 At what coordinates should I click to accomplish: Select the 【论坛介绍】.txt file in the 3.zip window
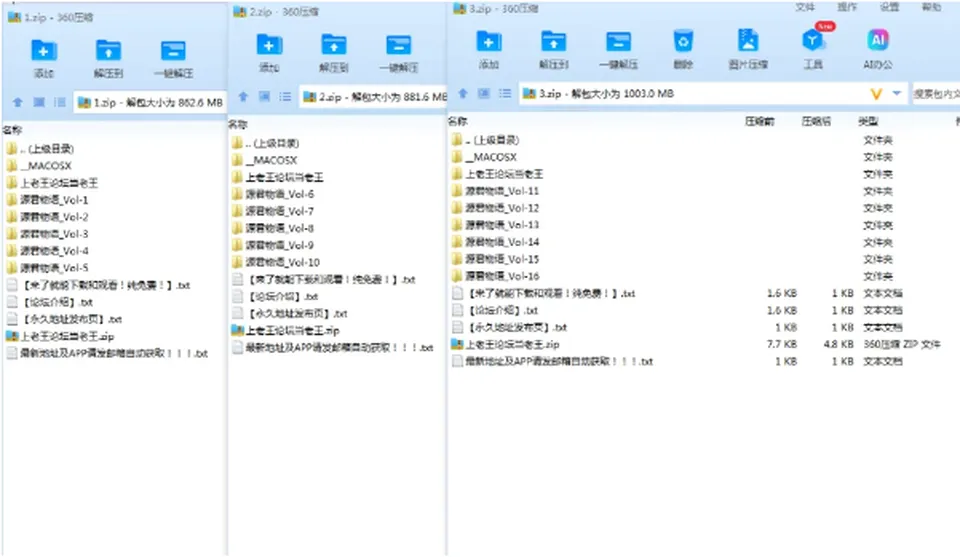495,311
